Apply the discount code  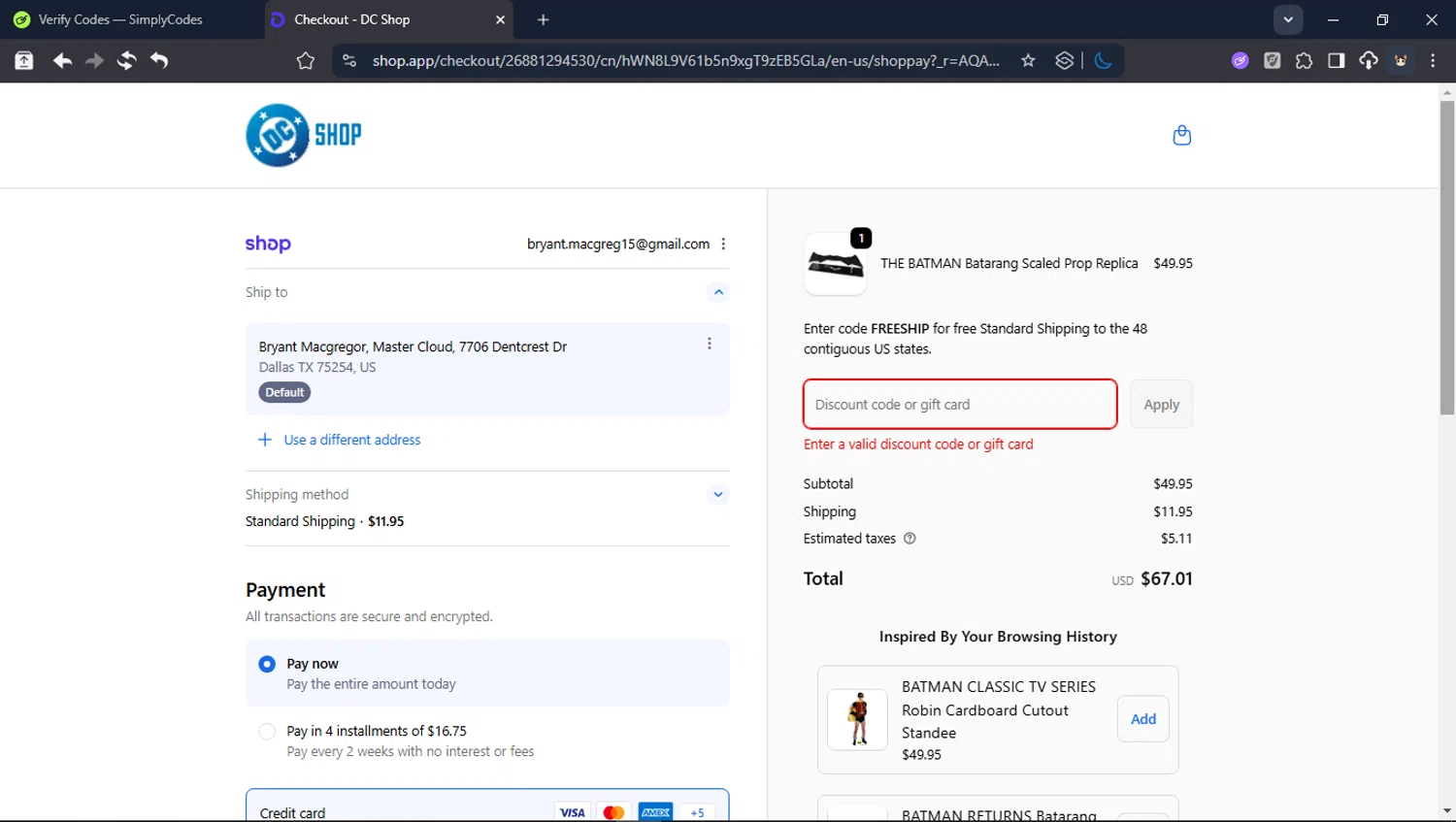click(x=1161, y=405)
